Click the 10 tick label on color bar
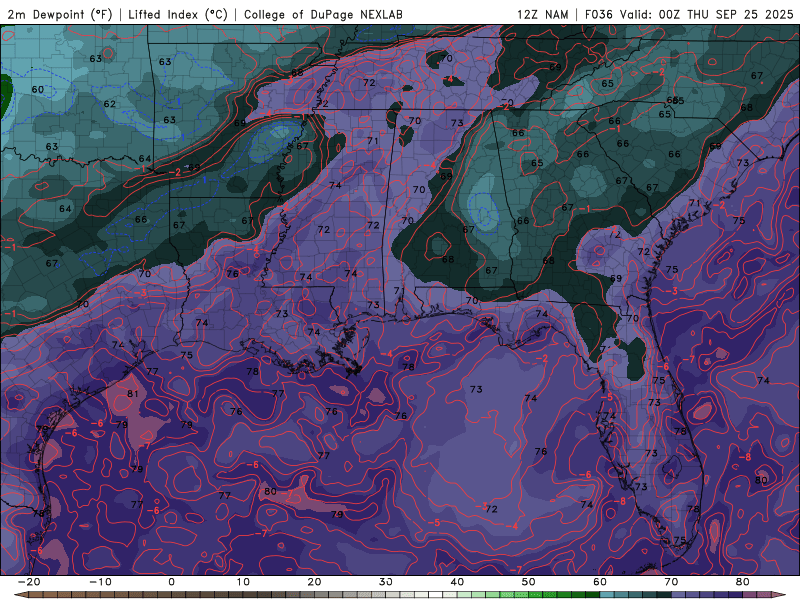This screenshot has height=600, width=800. [243, 582]
